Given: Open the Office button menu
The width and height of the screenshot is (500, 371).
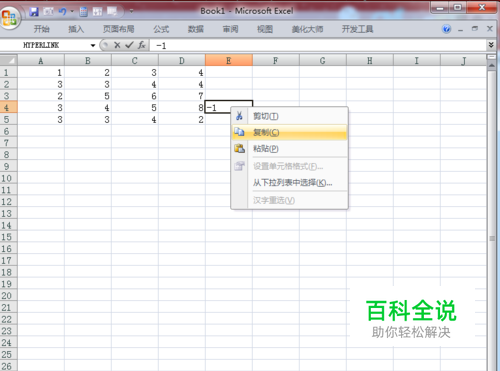Looking at the screenshot, I should [x=9, y=17].
